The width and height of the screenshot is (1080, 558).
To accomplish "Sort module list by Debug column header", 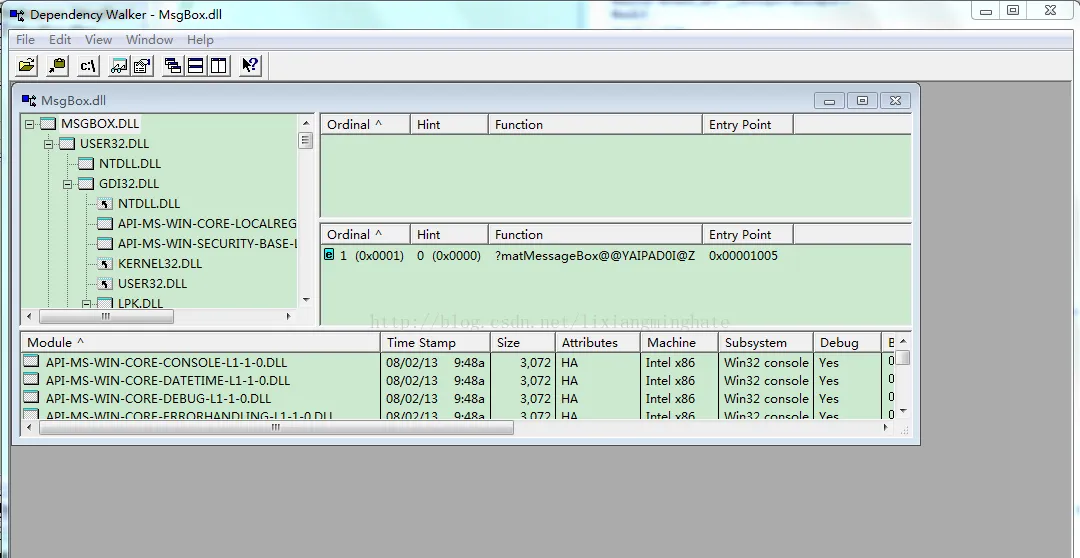I will tap(847, 342).
